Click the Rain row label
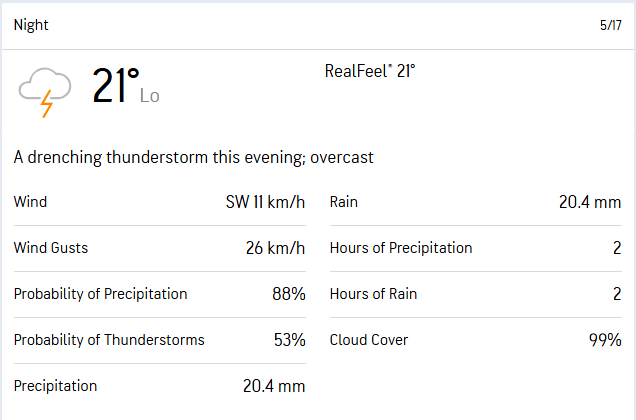636x420 pixels. pyautogui.click(x=344, y=202)
